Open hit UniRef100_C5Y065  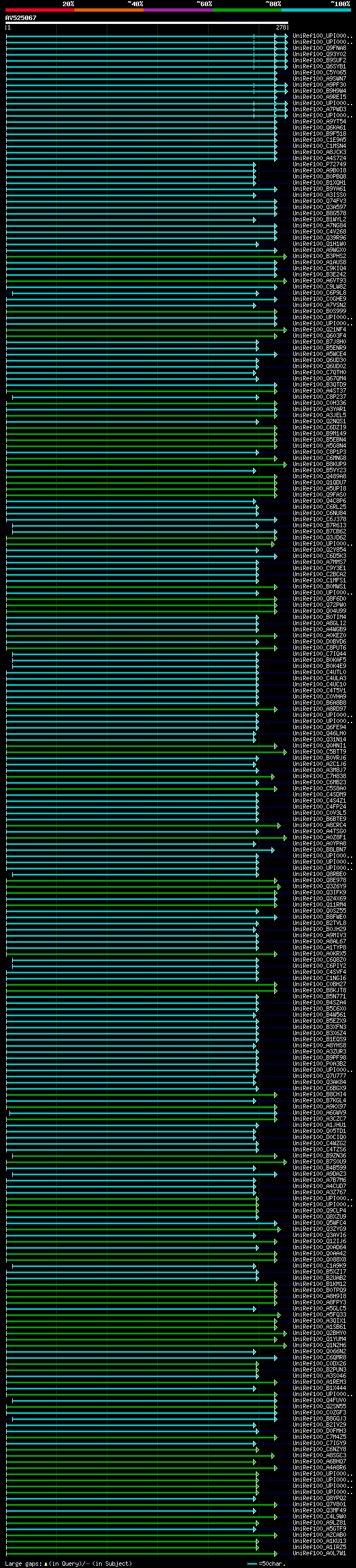319,72
